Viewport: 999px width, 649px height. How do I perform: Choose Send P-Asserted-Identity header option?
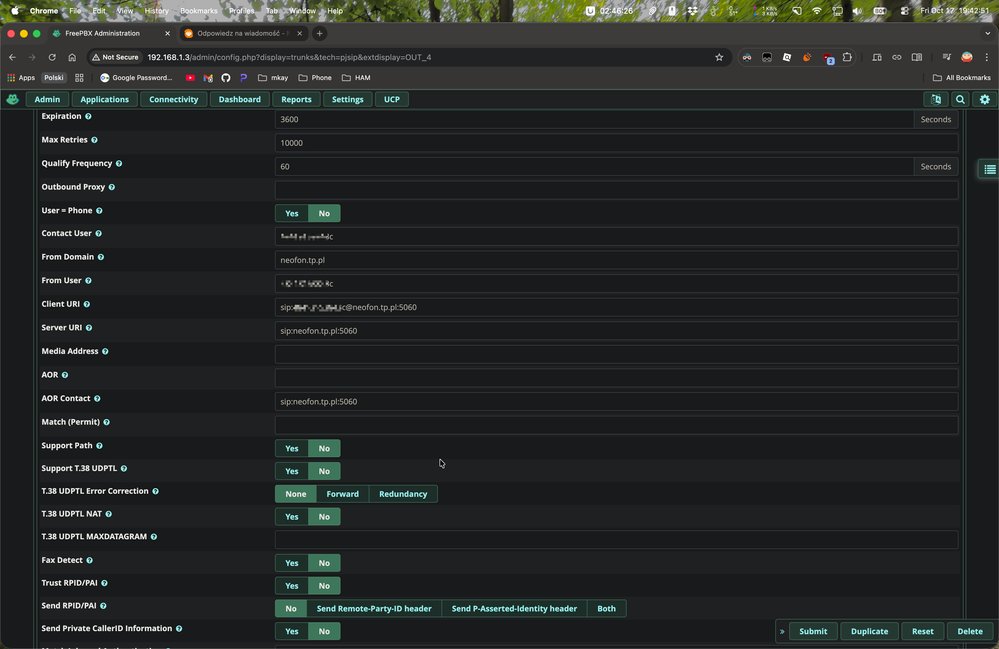(x=514, y=608)
